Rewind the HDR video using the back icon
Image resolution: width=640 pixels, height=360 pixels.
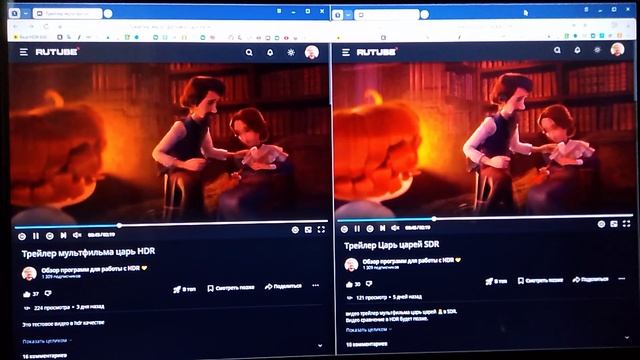22,236
